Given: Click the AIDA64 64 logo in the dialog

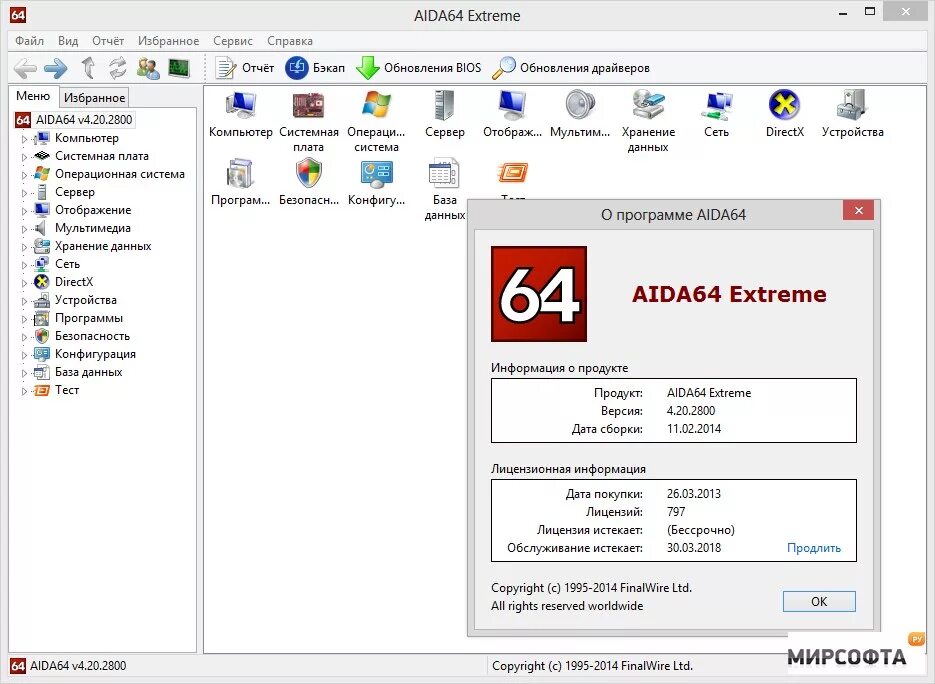Looking at the screenshot, I should [538, 294].
